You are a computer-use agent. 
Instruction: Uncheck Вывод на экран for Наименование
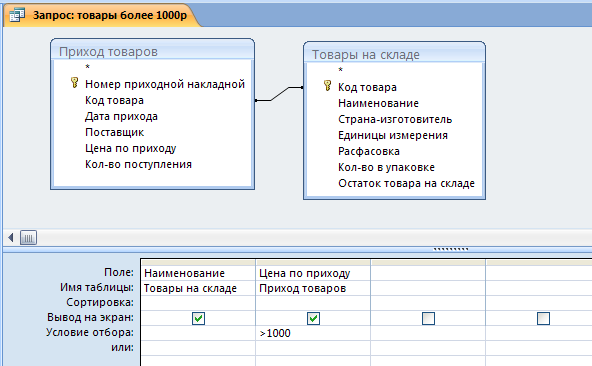click(199, 318)
